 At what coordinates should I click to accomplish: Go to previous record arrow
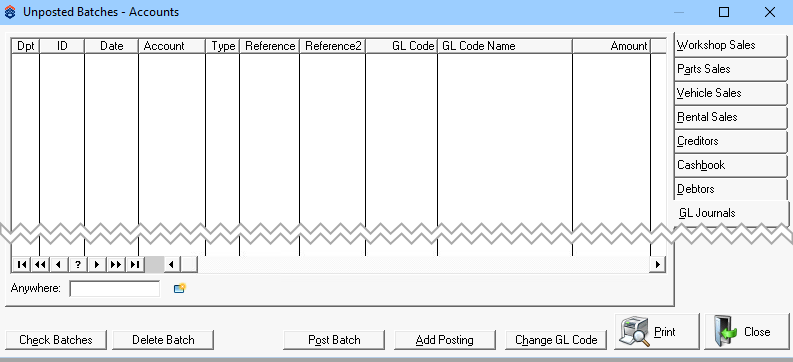click(x=59, y=264)
